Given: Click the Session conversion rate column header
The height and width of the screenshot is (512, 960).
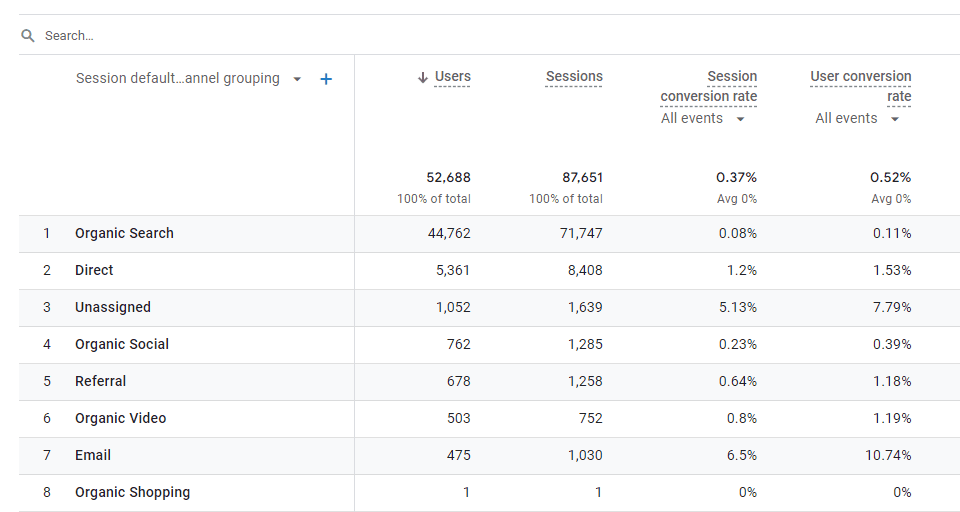Looking at the screenshot, I should [709, 86].
